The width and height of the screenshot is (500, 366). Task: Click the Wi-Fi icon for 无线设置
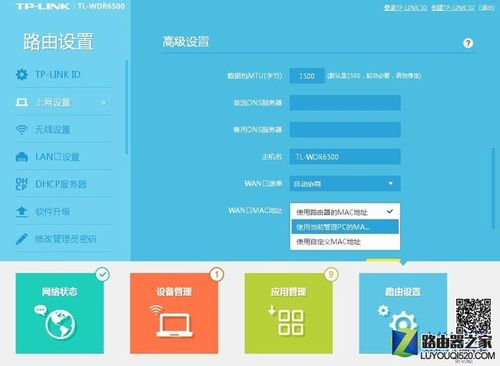22,129
